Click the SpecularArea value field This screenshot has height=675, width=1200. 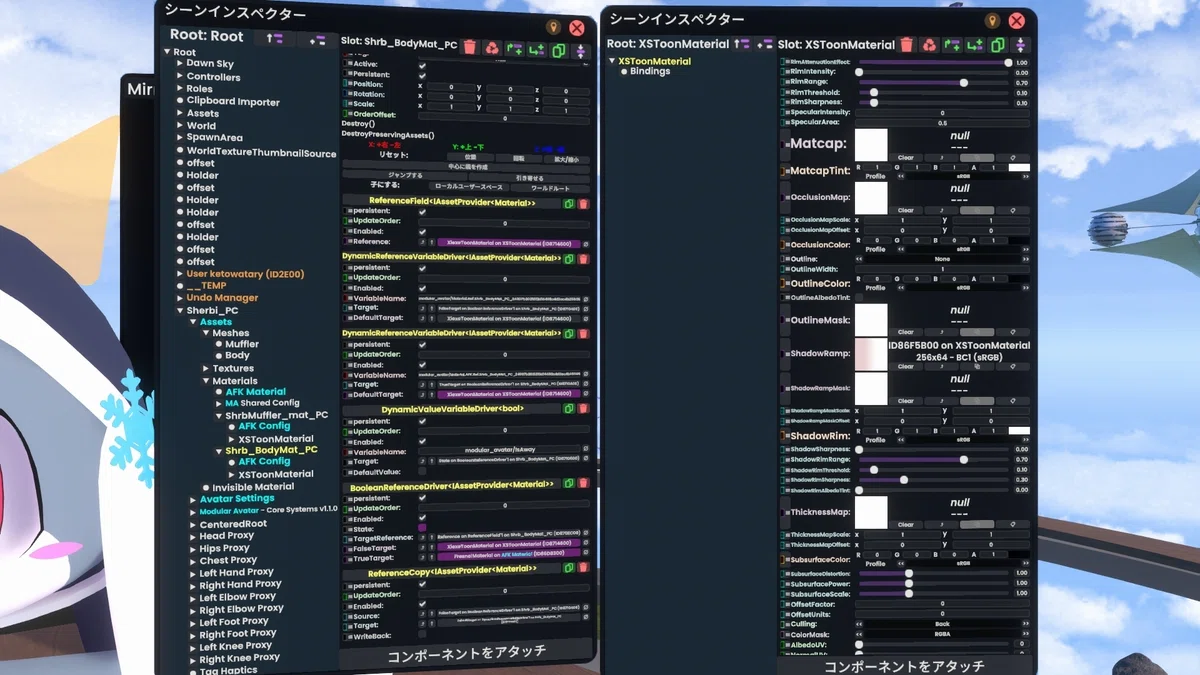pyautogui.click(x=942, y=122)
